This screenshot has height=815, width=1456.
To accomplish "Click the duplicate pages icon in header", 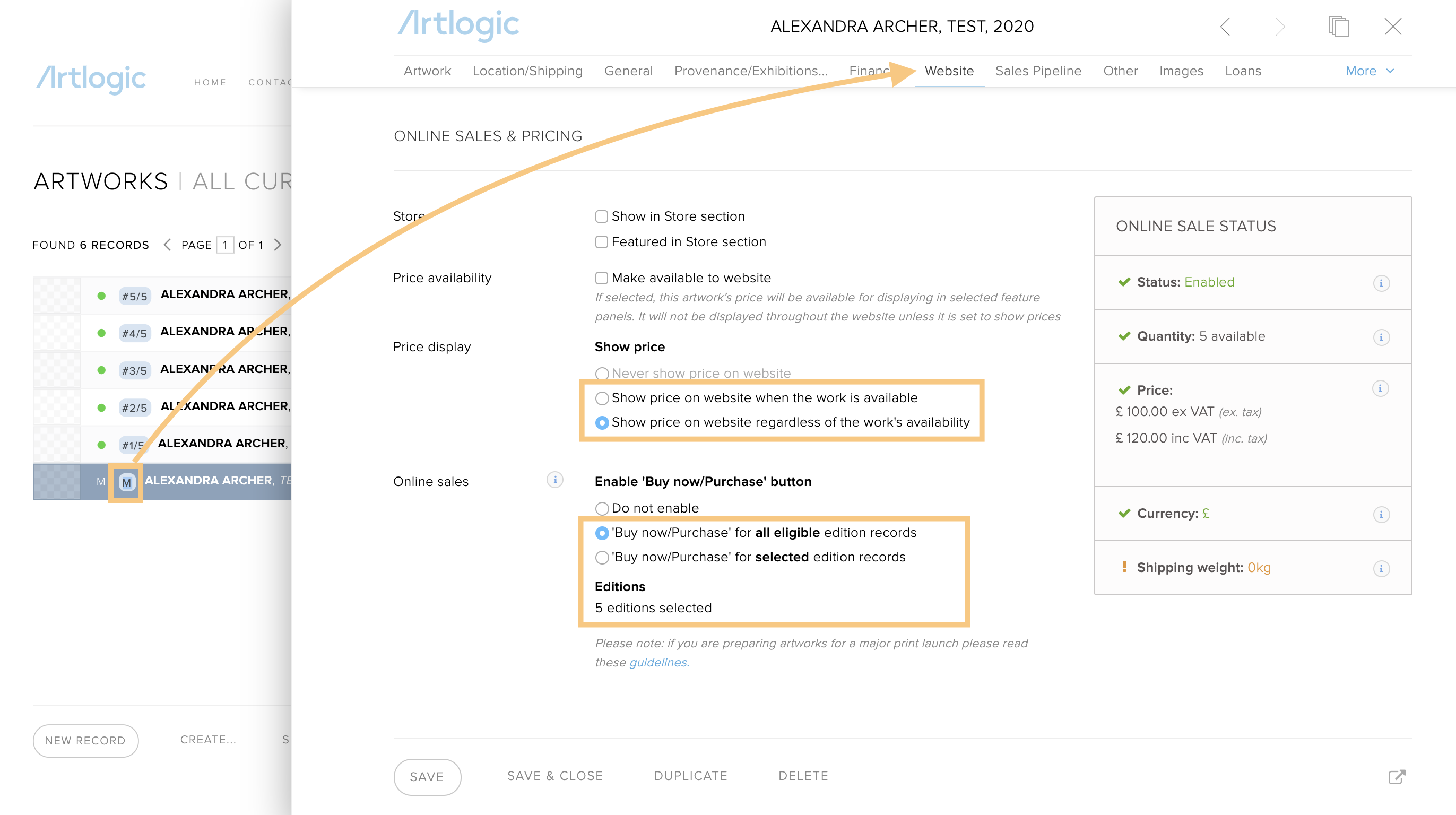I will [x=1338, y=27].
